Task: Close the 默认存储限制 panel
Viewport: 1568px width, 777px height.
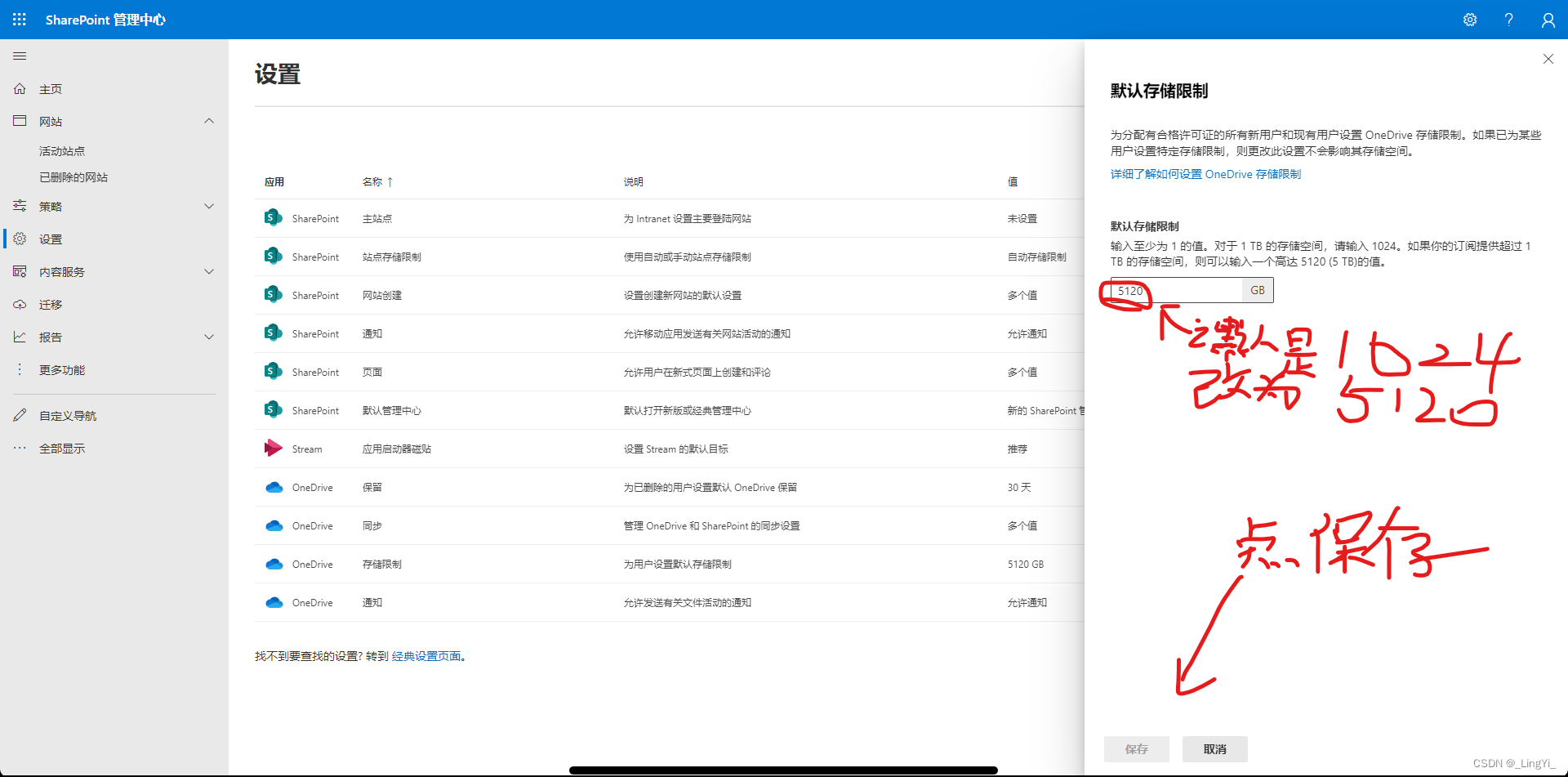Action: point(1548,59)
